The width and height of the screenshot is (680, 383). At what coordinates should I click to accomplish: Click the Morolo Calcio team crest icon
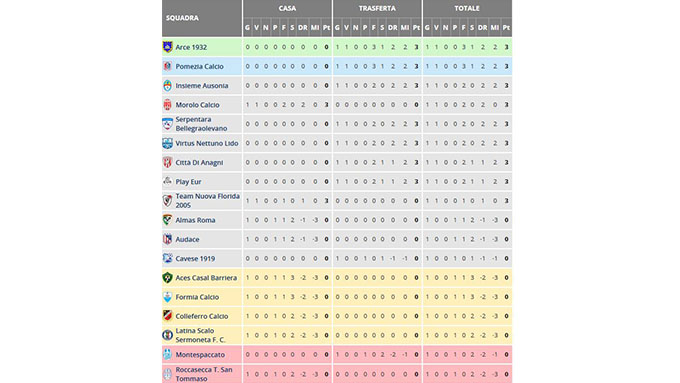coord(167,105)
